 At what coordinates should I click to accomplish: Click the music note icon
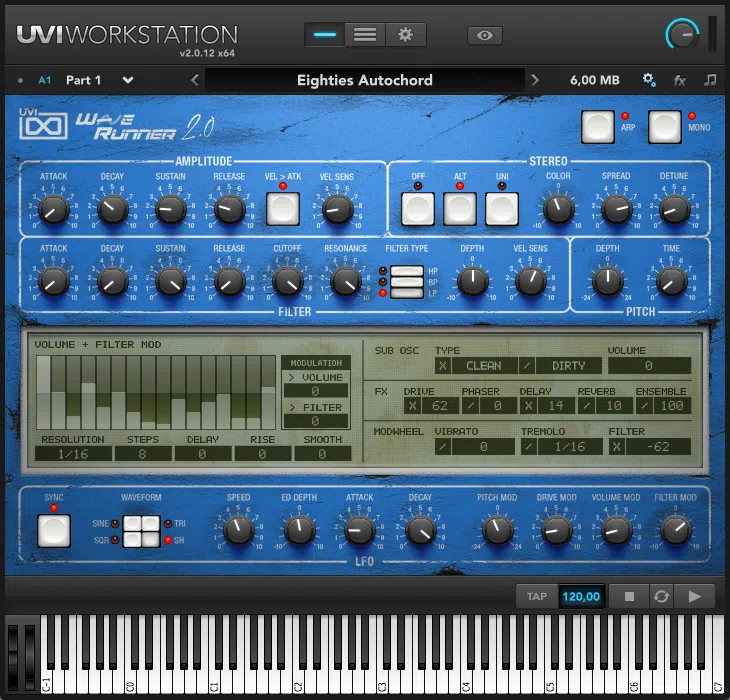coord(710,80)
